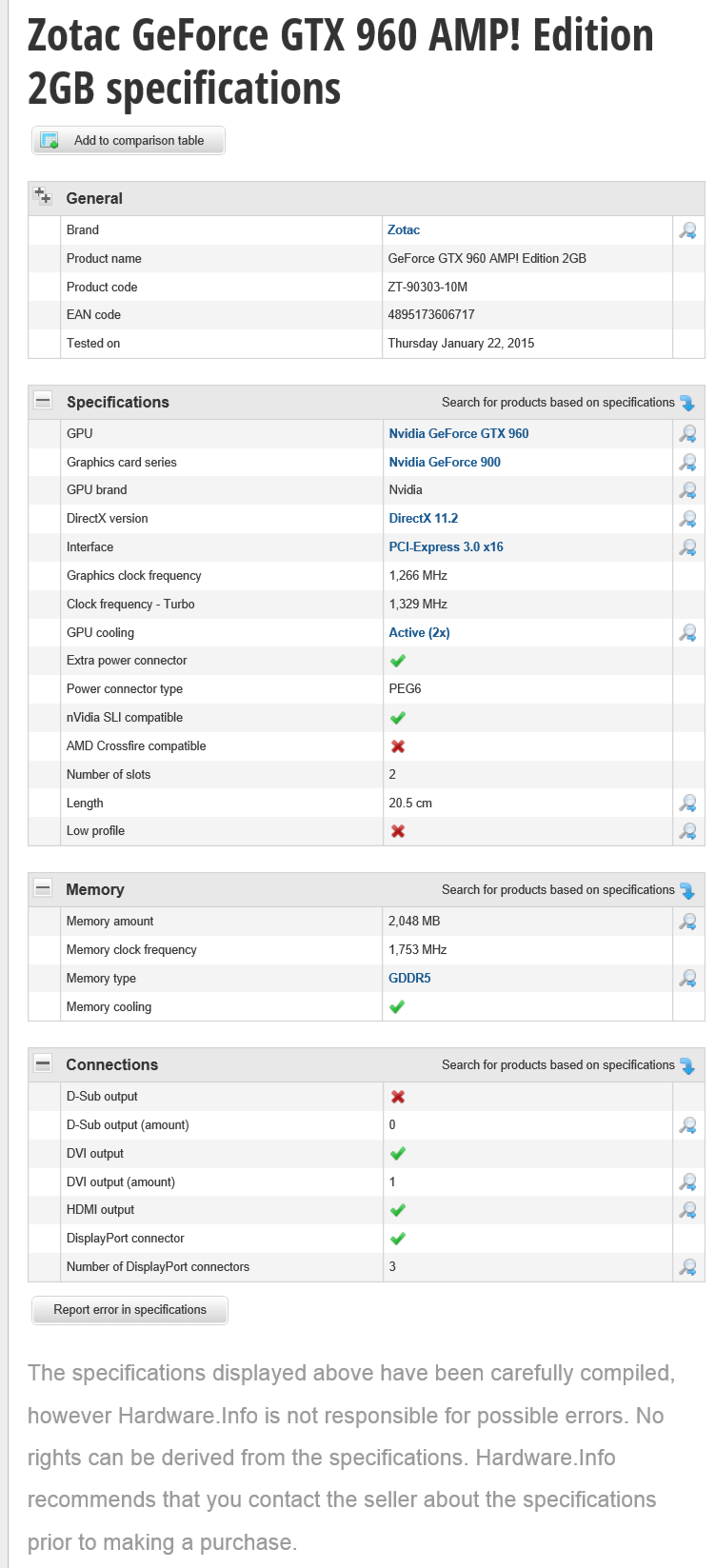Click the magnifier icon beside Brand row

(x=687, y=230)
